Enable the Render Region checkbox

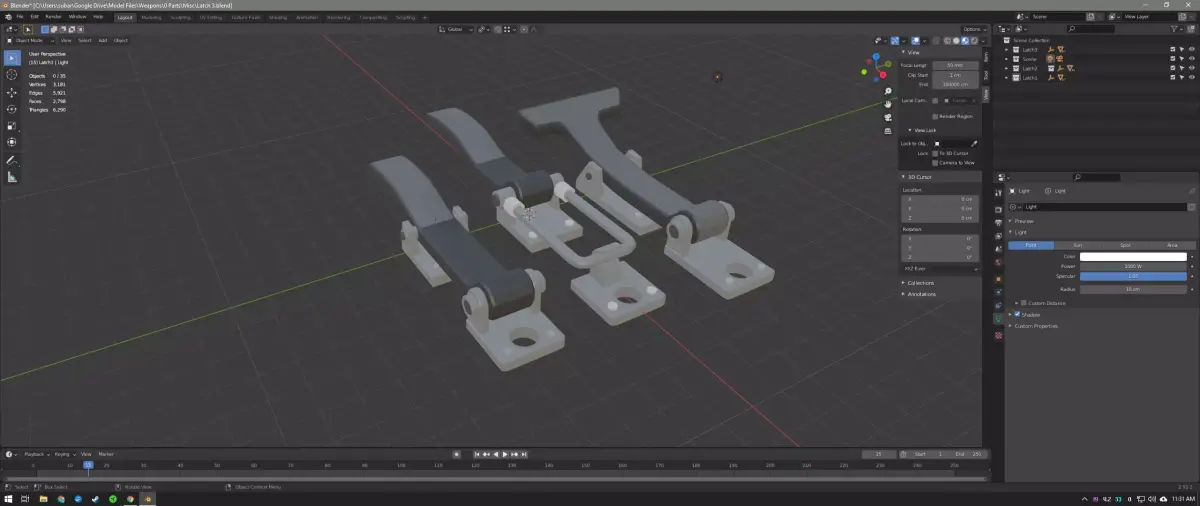[934, 116]
